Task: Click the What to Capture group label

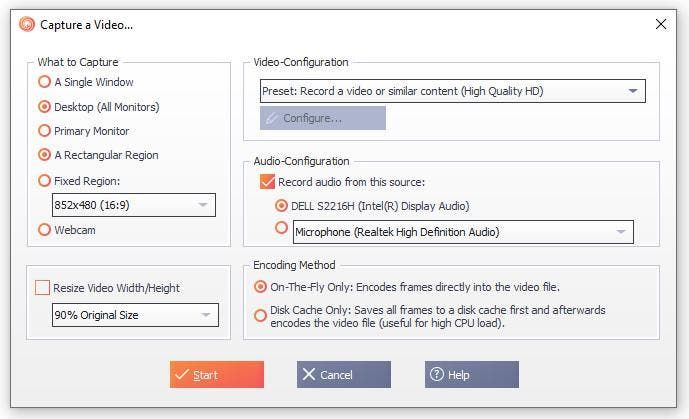Action: pyautogui.click(x=78, y=62)
